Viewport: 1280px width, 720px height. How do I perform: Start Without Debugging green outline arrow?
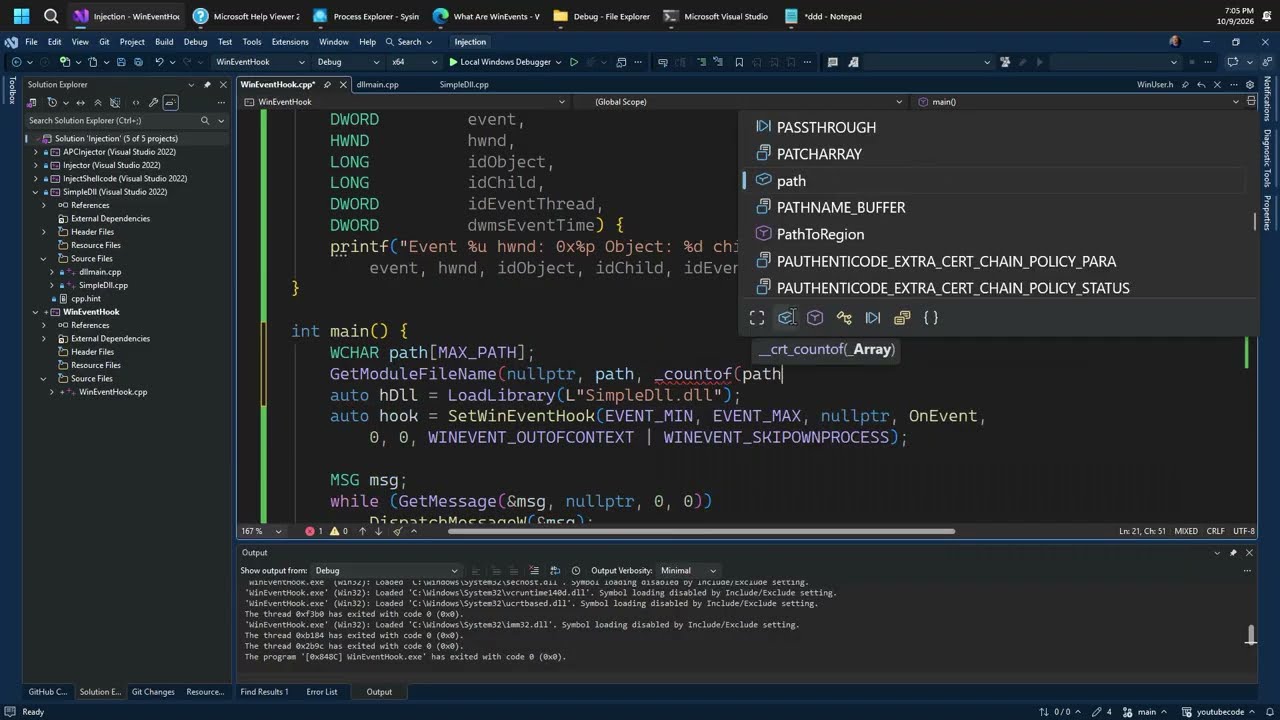coord(574,62)
